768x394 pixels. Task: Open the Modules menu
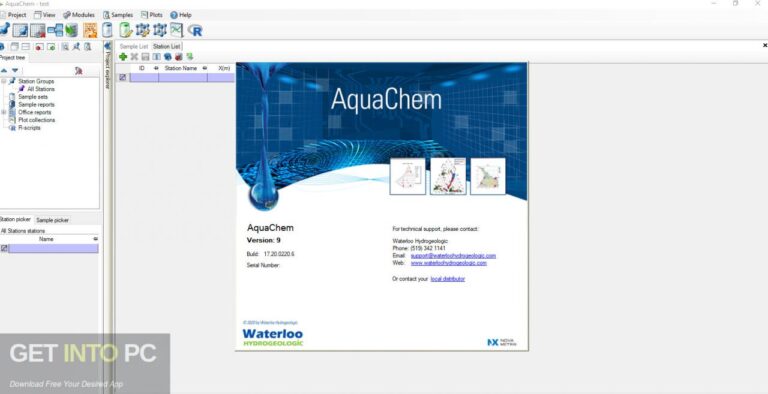[79, 15]
